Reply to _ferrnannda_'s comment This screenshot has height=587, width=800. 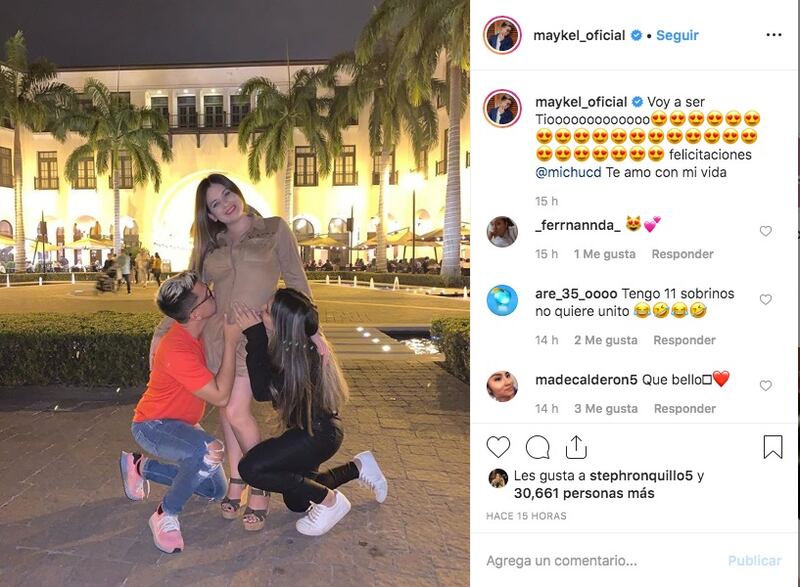point(682,254)
